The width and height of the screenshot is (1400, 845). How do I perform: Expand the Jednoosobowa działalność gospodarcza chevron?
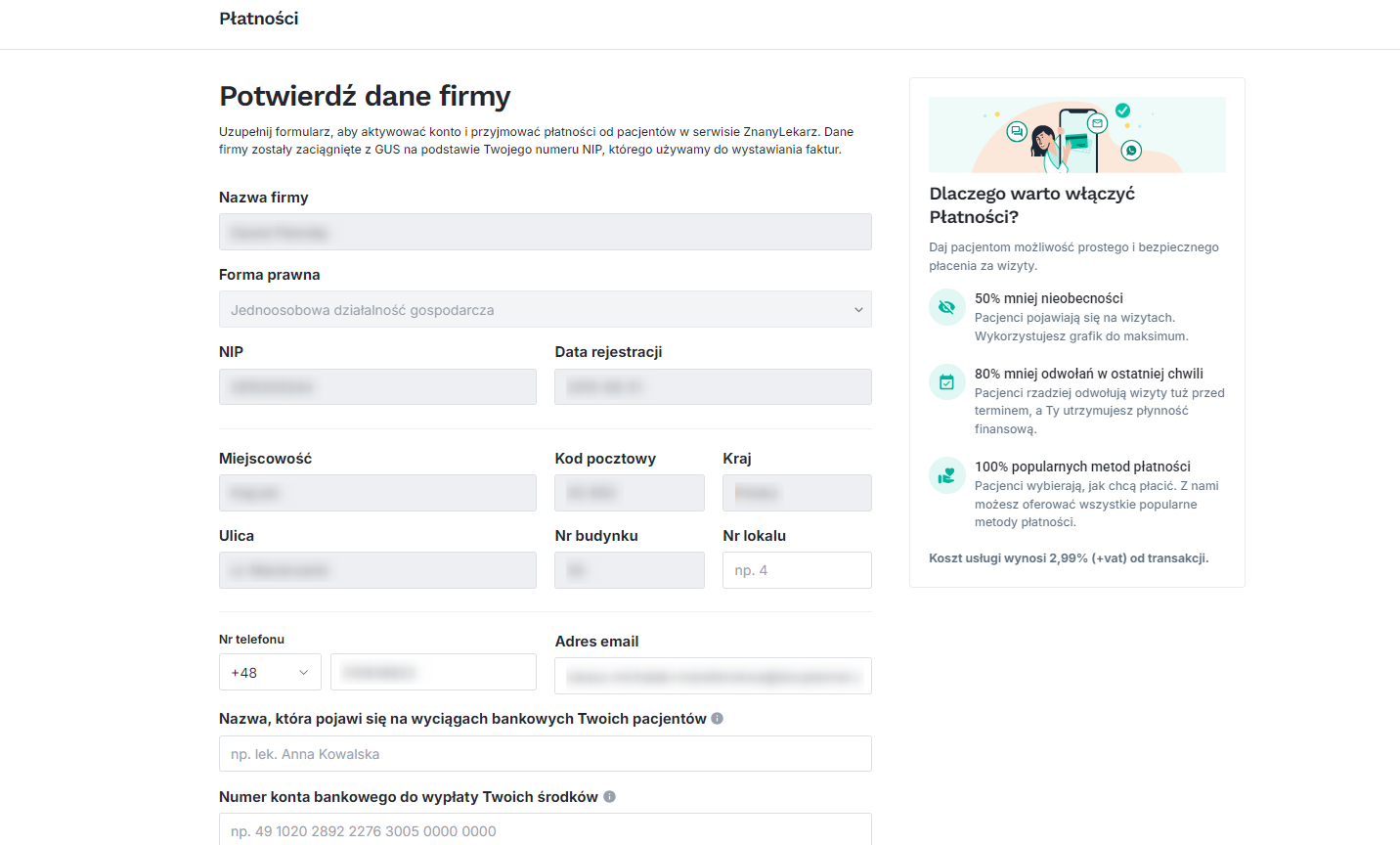[858, 309]
